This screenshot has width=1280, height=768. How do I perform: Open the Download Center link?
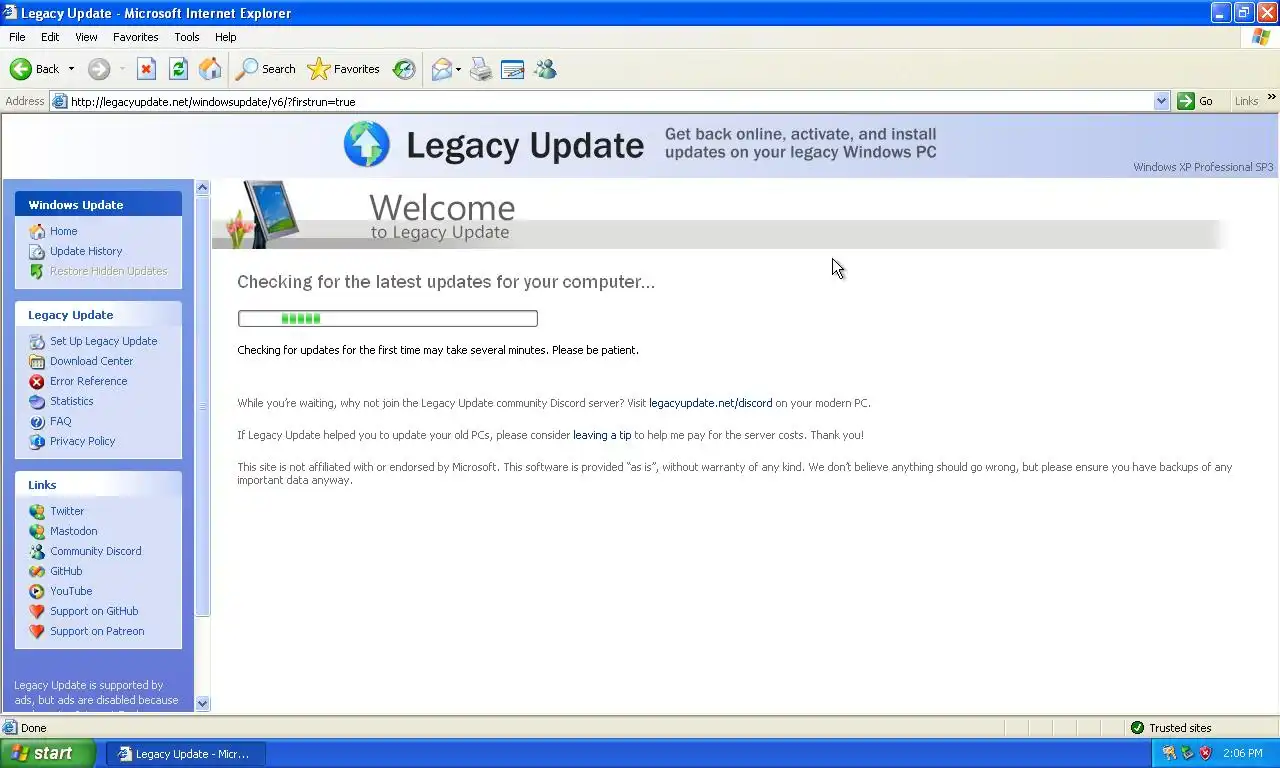point(91,361)
